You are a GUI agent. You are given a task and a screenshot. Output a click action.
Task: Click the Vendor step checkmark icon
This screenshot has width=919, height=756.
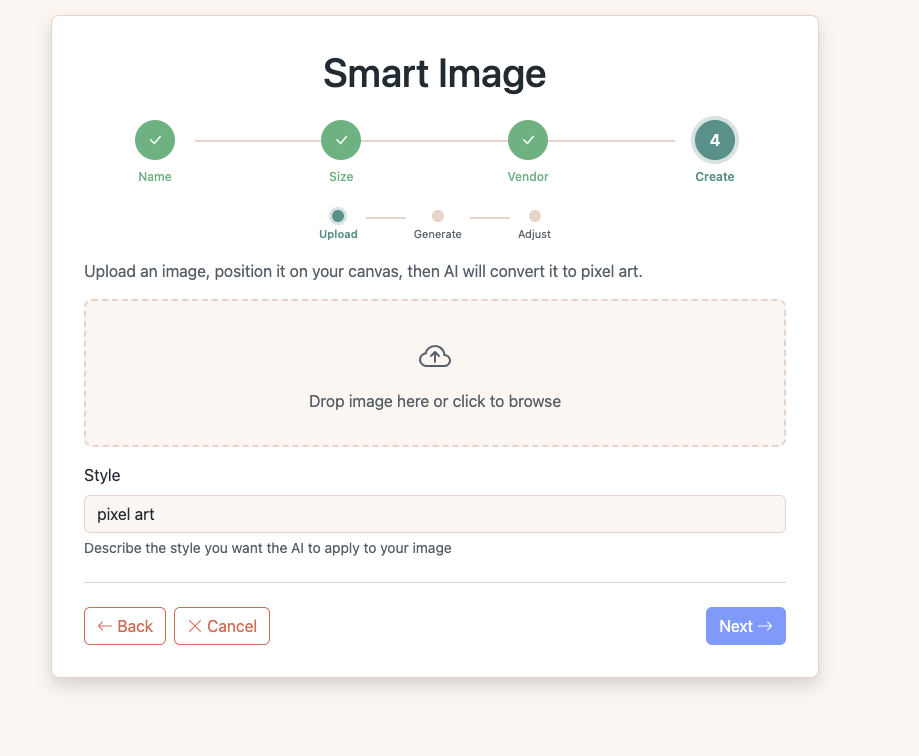click(527, 139)
